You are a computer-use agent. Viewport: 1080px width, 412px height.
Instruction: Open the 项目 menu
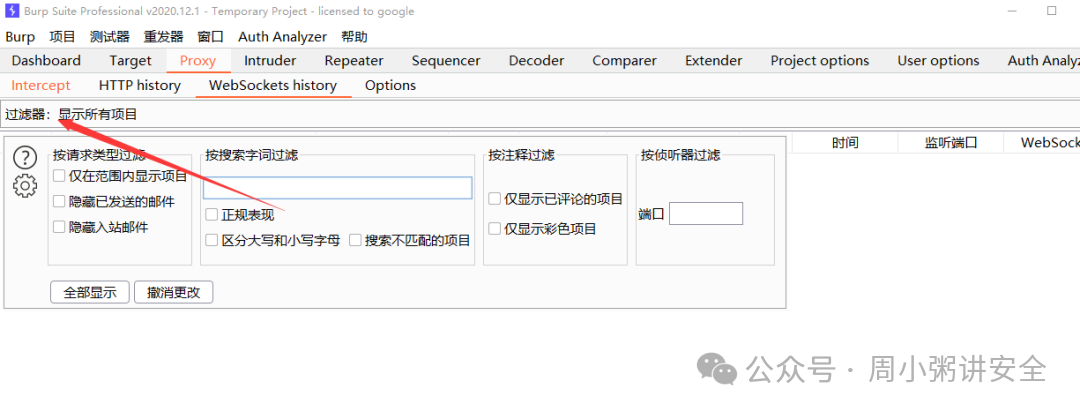pyautogui.click(x=63, y=37)
